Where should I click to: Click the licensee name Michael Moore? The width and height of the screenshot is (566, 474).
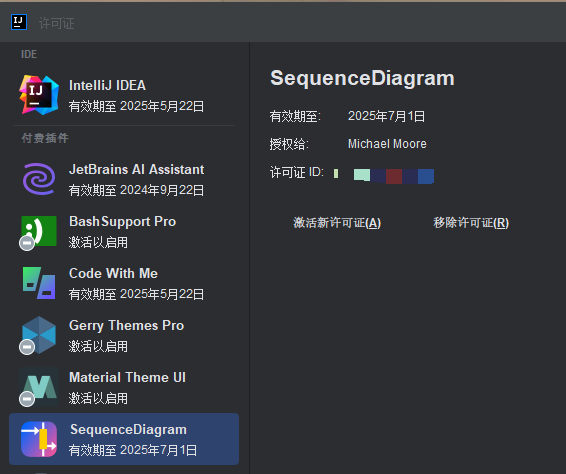click(x=387, y=144)
